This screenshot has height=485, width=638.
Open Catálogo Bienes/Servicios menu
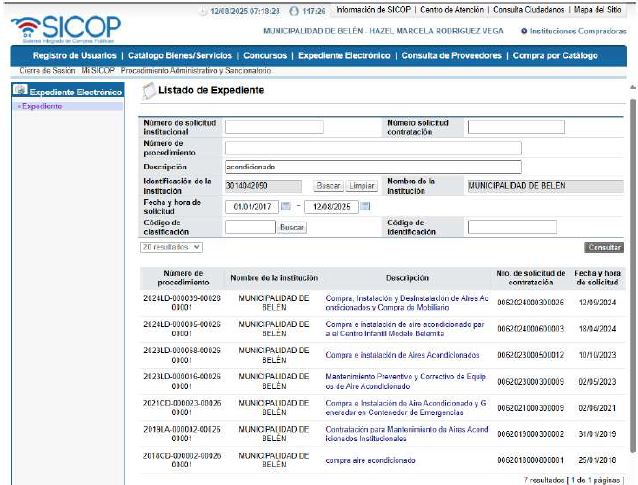180,56
